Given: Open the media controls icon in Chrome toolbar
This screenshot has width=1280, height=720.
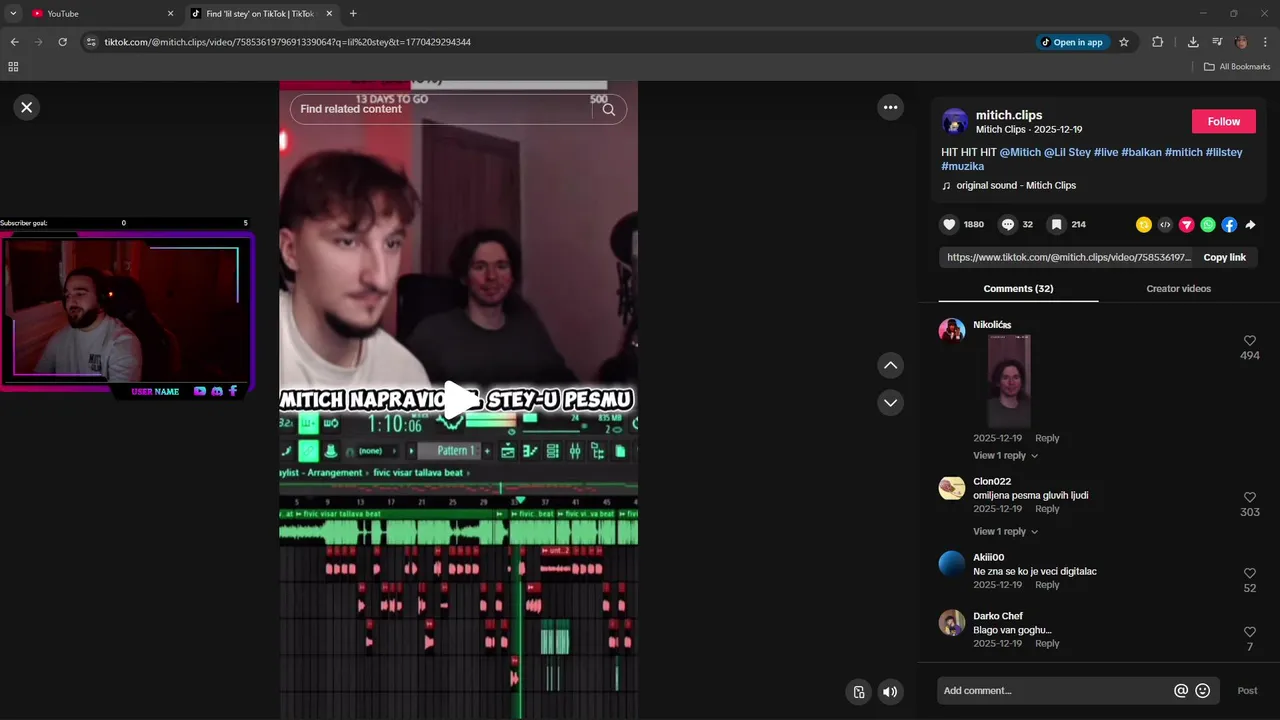Looking at the screenshot, I should 1217,42.
